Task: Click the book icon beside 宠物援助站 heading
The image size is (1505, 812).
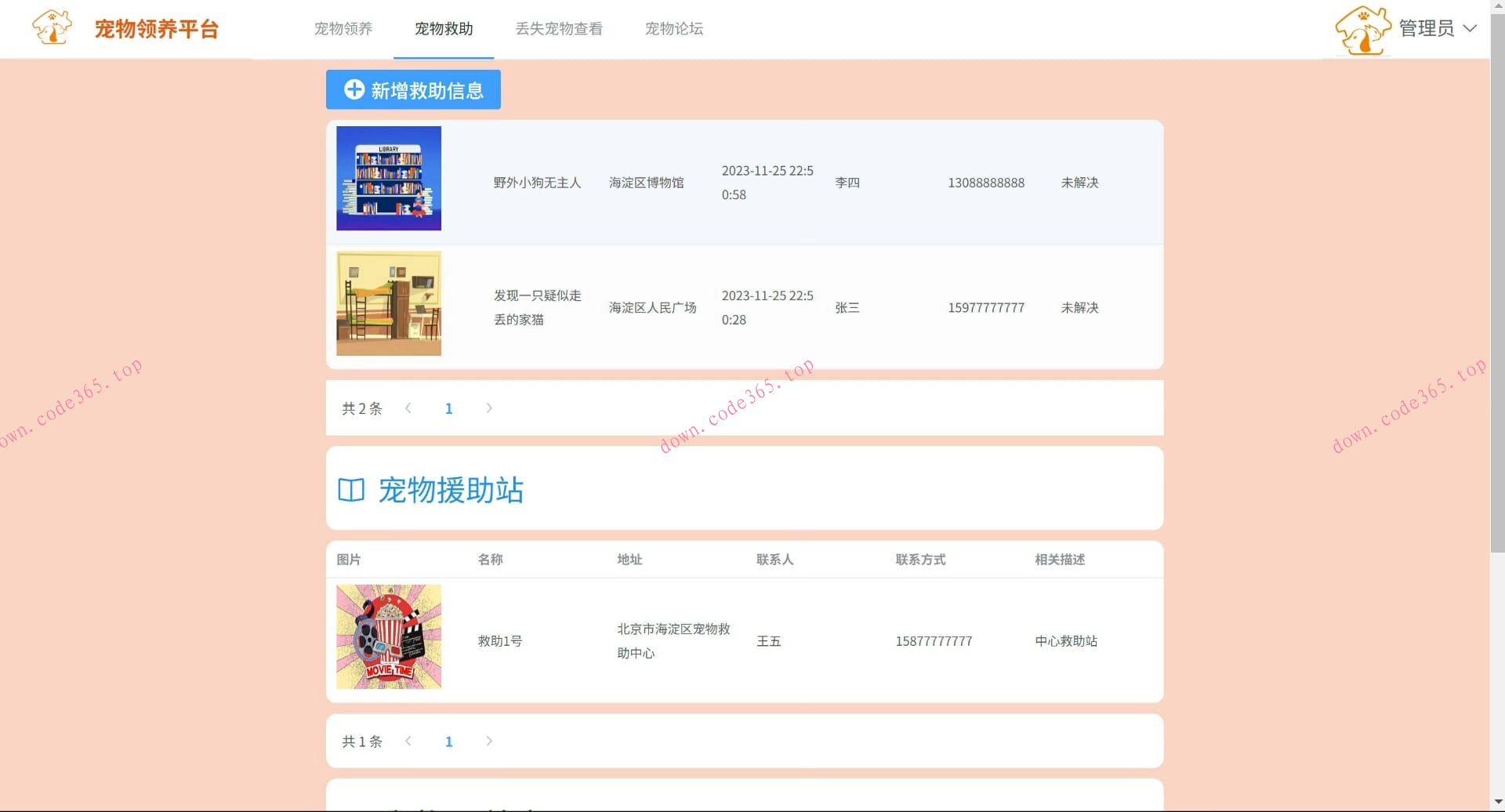Action: click(350, 490)
